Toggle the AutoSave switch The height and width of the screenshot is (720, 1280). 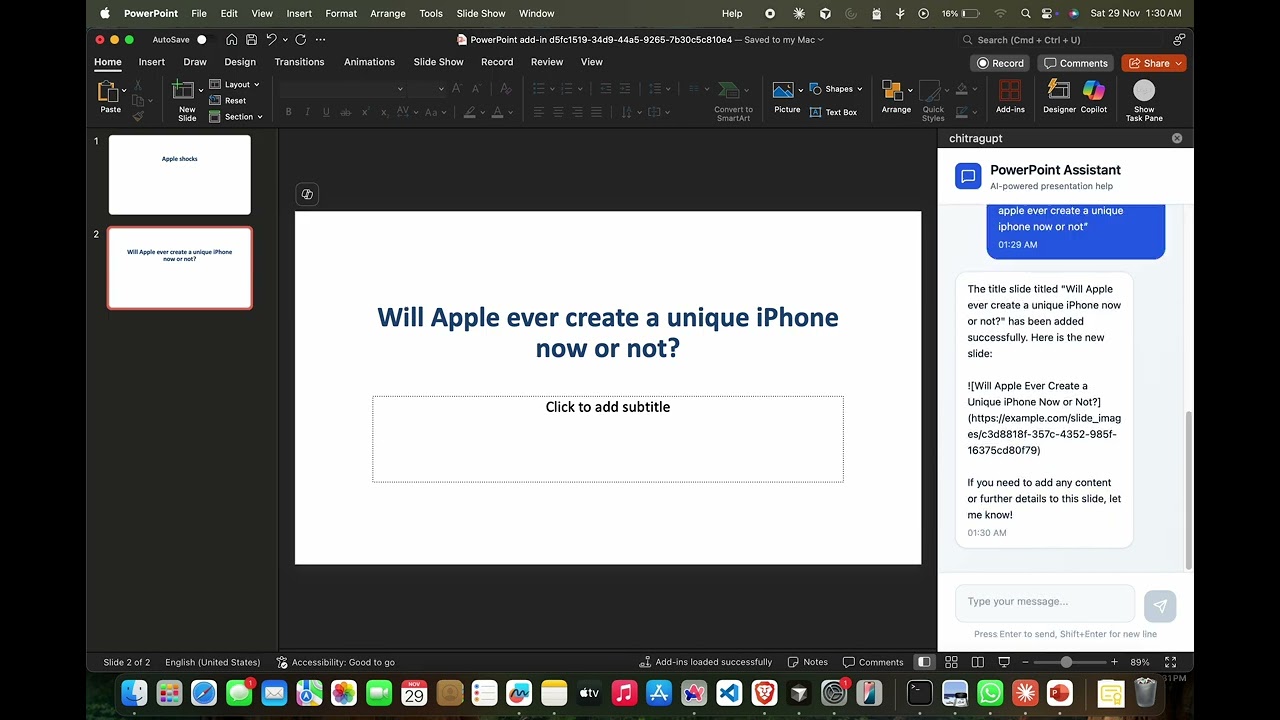(x=204, y=40)
